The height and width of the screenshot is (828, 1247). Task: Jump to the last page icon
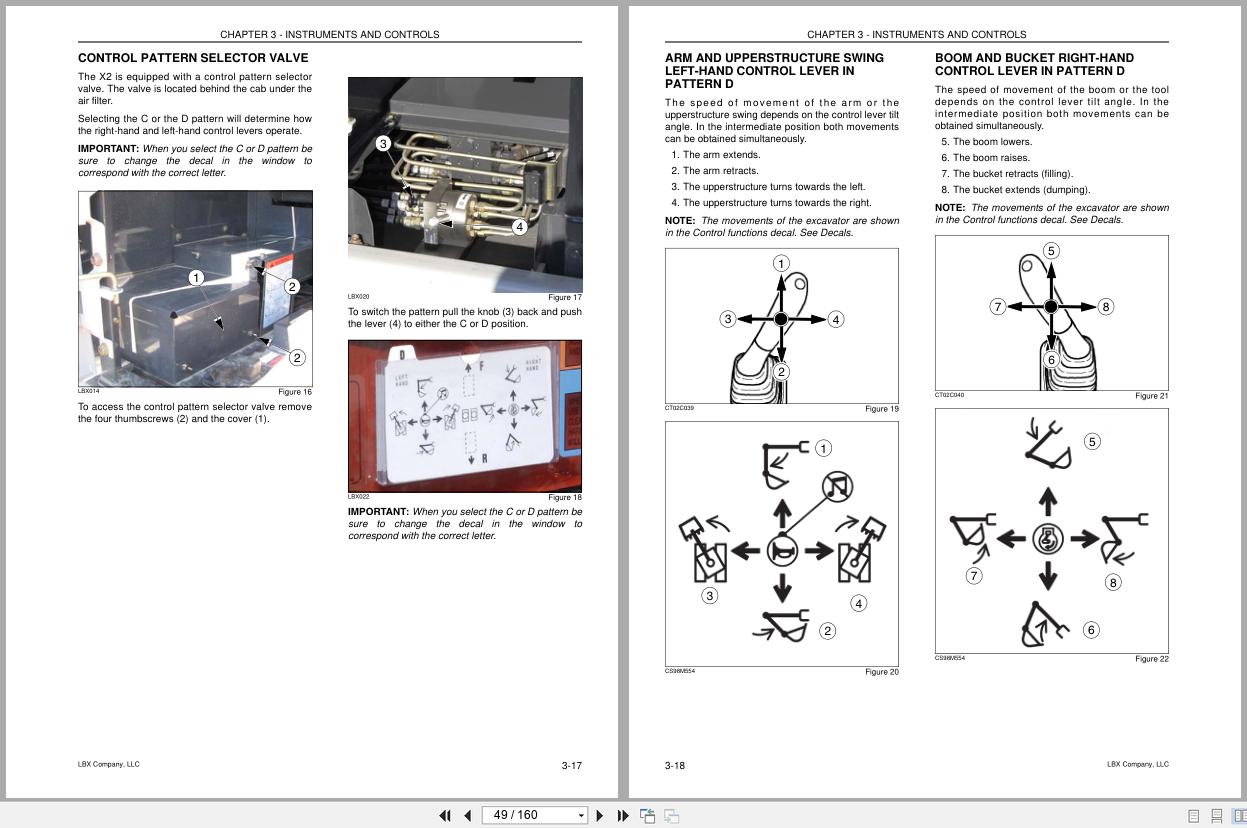(622, 815)
